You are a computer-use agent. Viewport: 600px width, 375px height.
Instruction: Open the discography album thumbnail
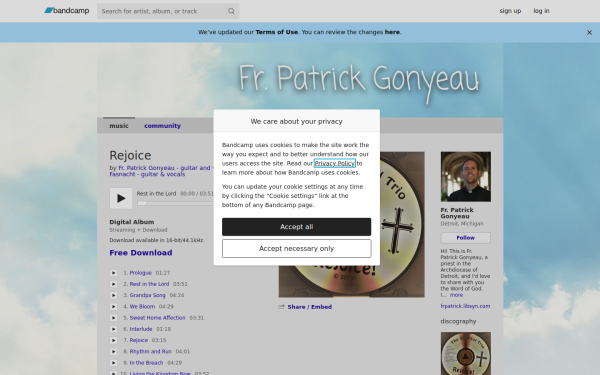(466, 353)
